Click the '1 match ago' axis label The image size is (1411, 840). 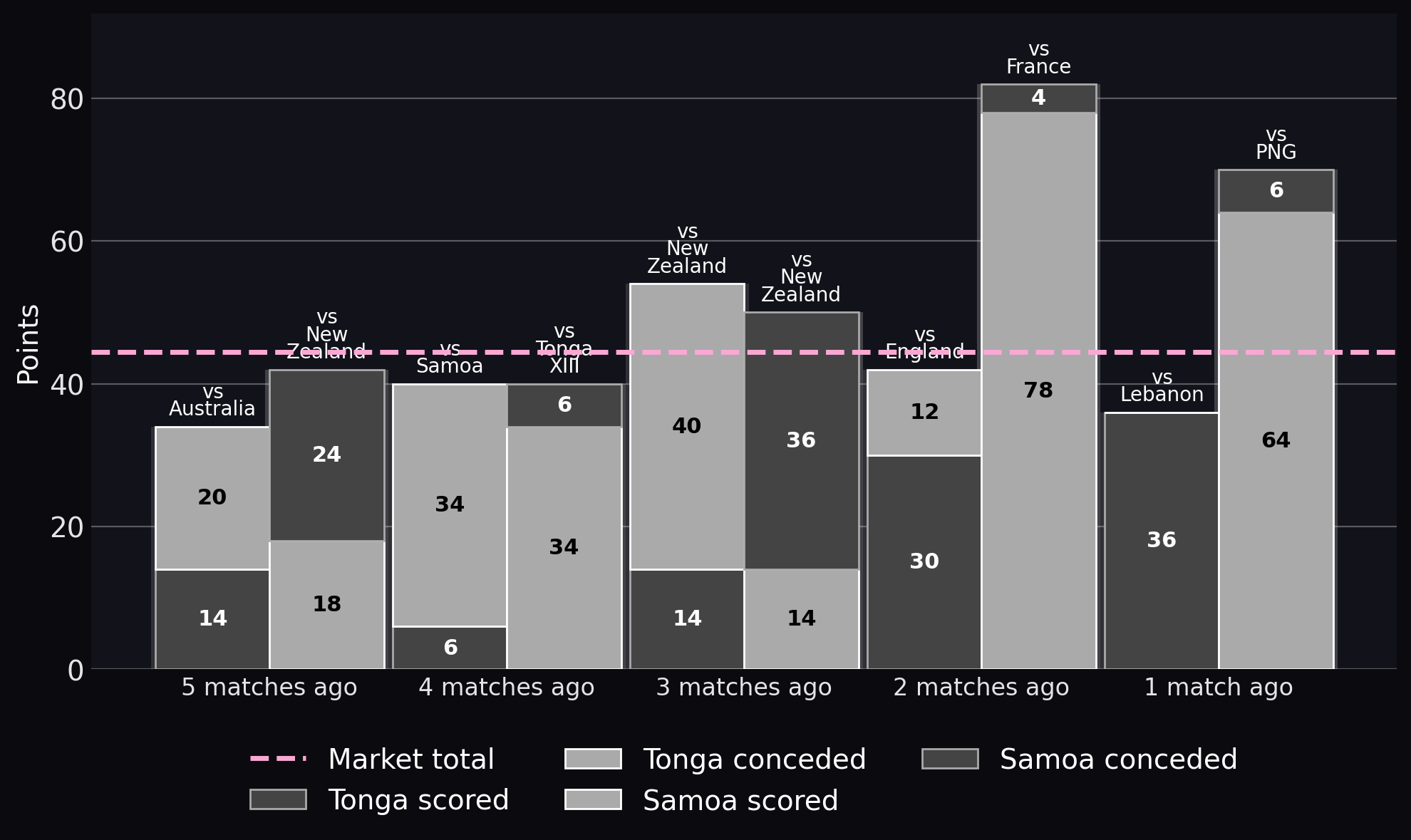(x=1219, y=688)
